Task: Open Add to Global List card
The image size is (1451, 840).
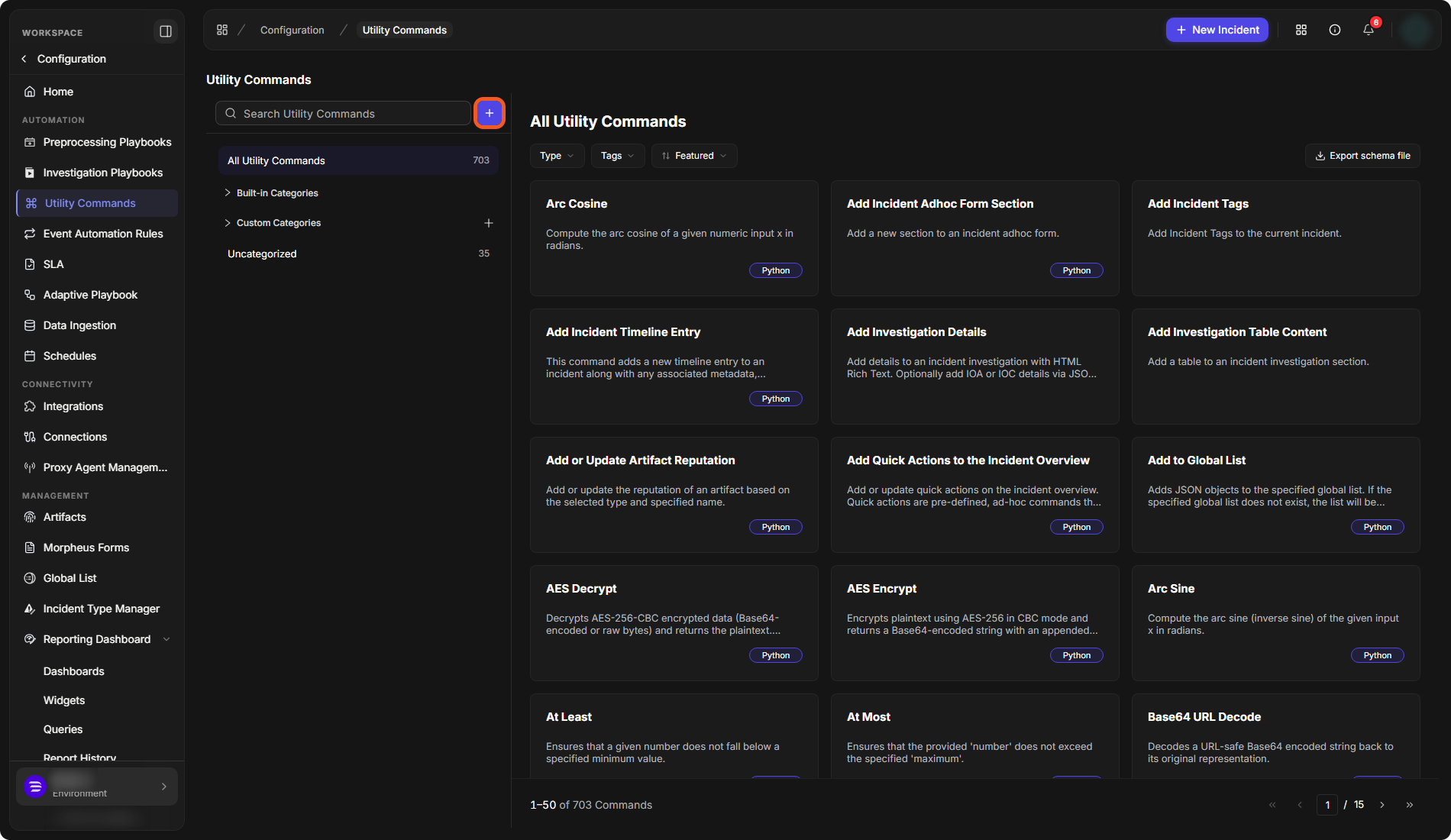Action: point(1276,495)
